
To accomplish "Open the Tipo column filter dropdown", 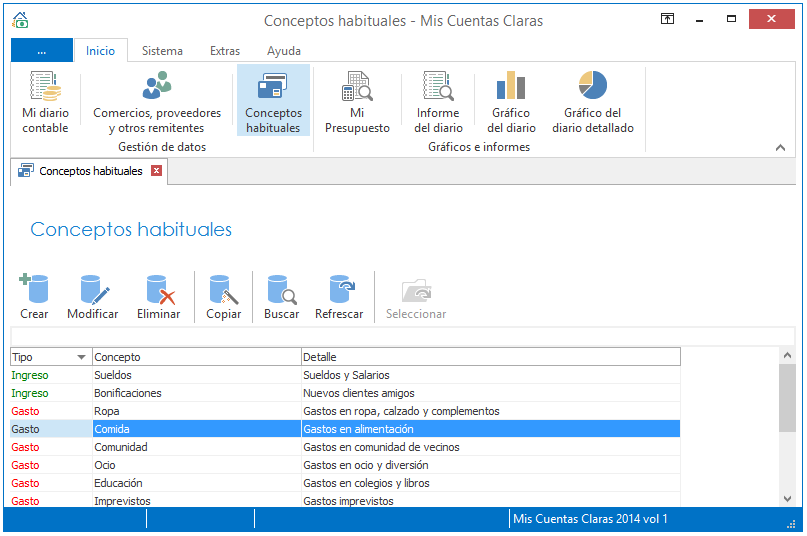I will point(81,357).
